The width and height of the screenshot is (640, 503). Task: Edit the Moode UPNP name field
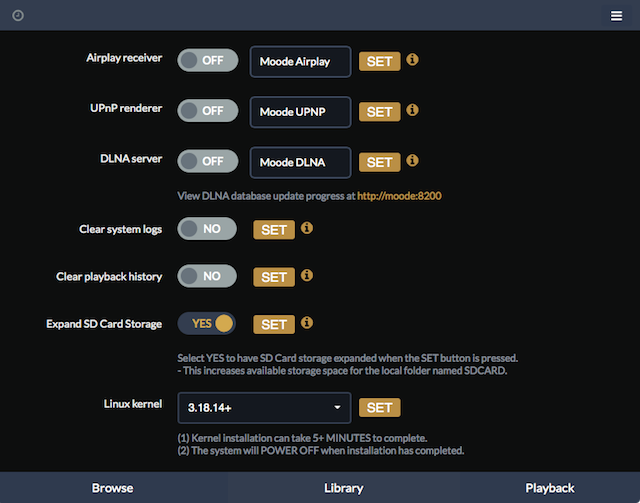point(300,112)
